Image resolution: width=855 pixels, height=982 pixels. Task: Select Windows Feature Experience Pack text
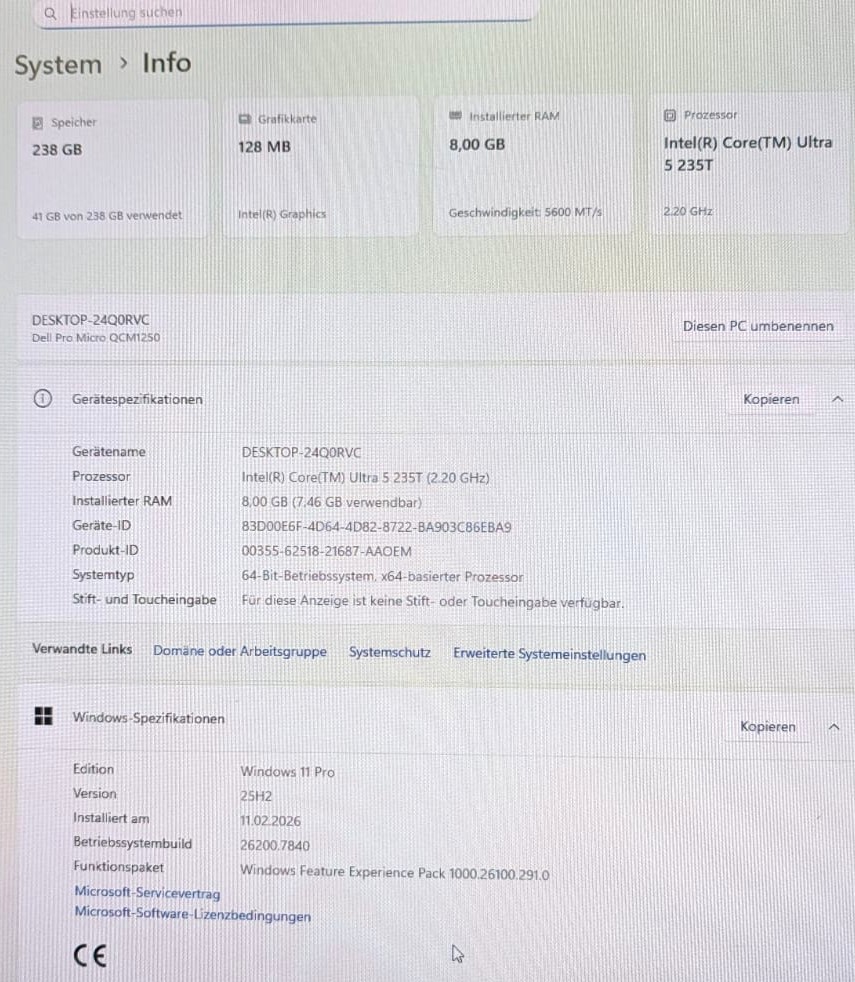(395, 872)
